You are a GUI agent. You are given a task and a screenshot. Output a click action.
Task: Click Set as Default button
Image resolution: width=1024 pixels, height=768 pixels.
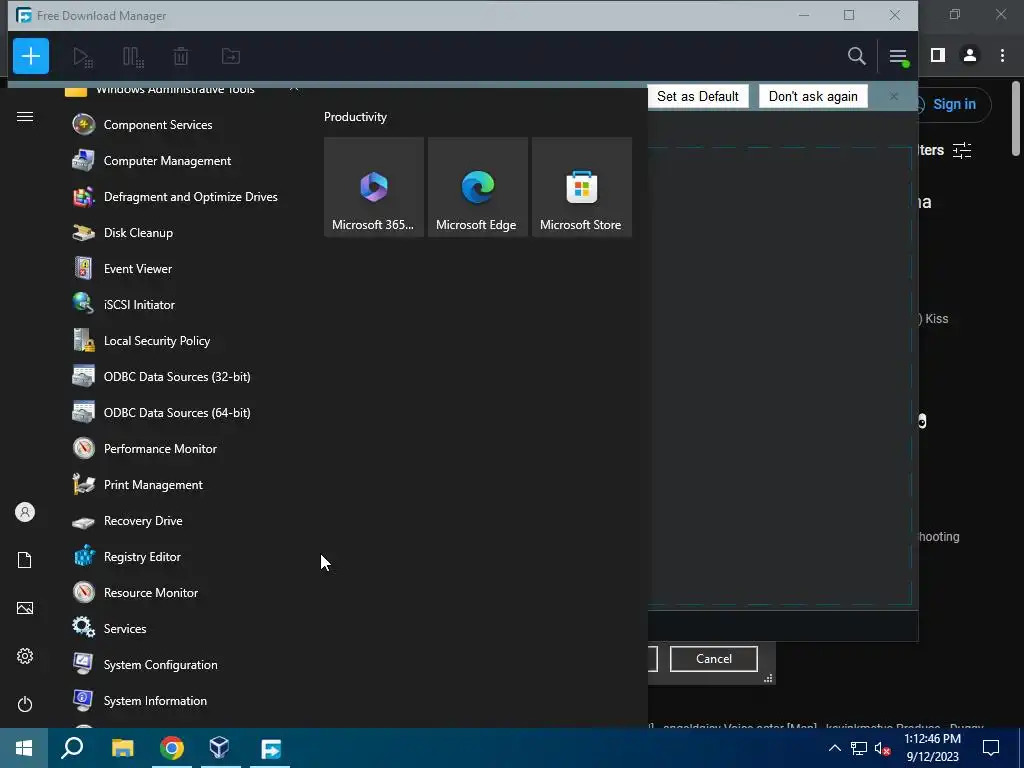697,96
